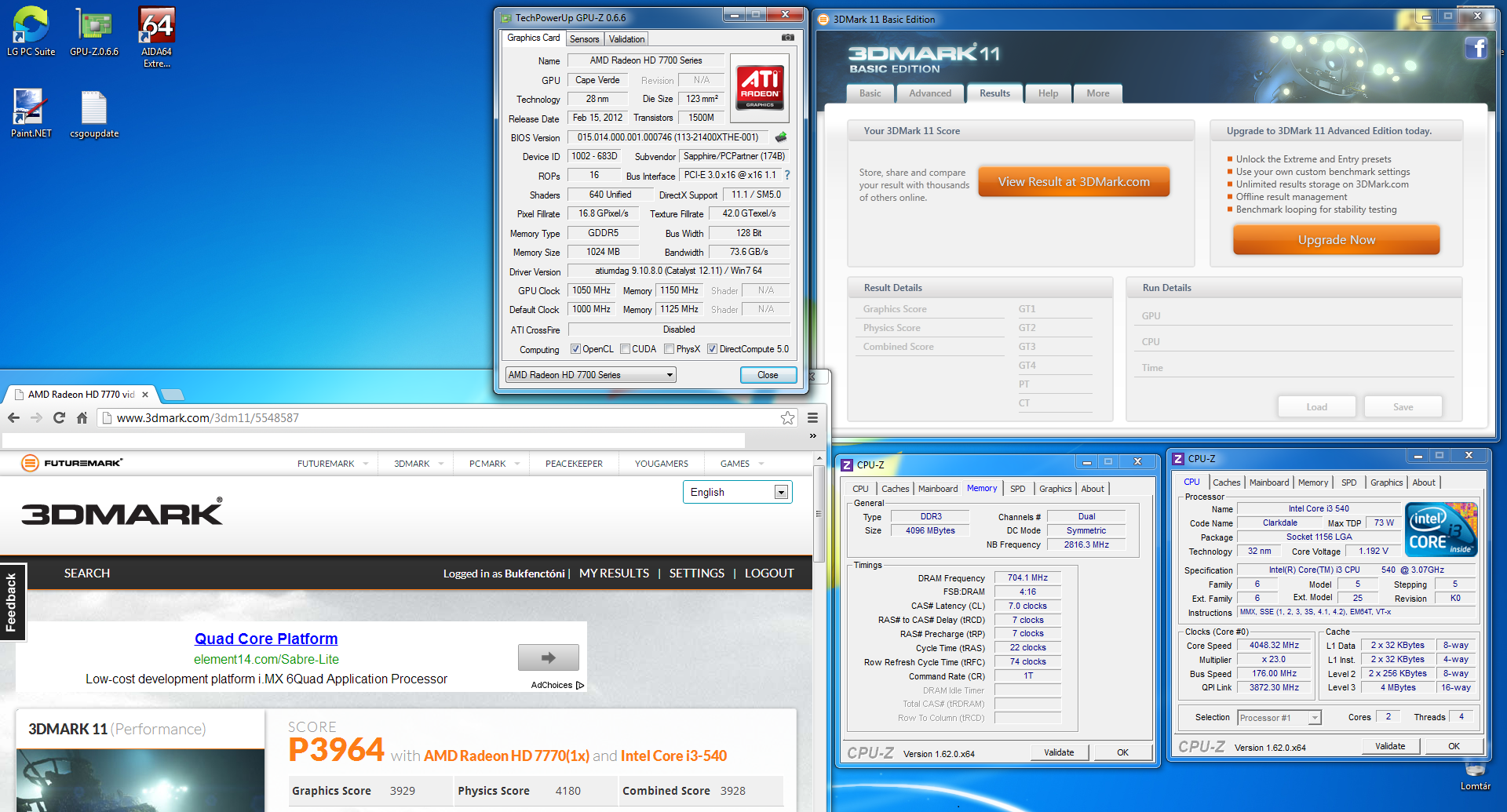Open the English language dropdown
1507x812 pixels.
coord(737,492)
